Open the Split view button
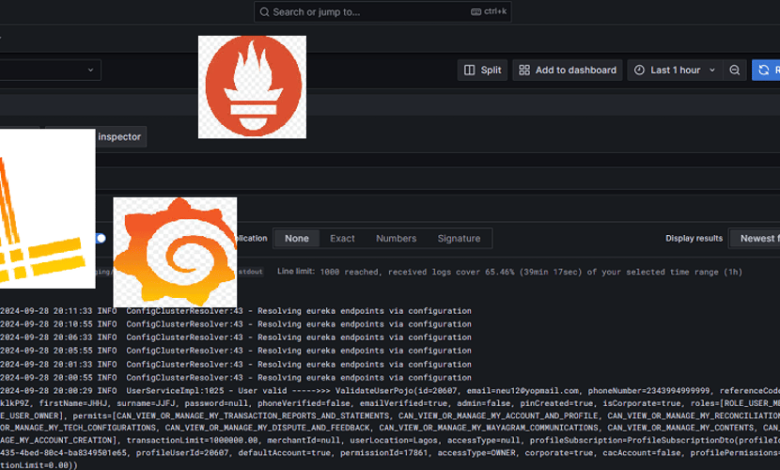 point(482,70)
